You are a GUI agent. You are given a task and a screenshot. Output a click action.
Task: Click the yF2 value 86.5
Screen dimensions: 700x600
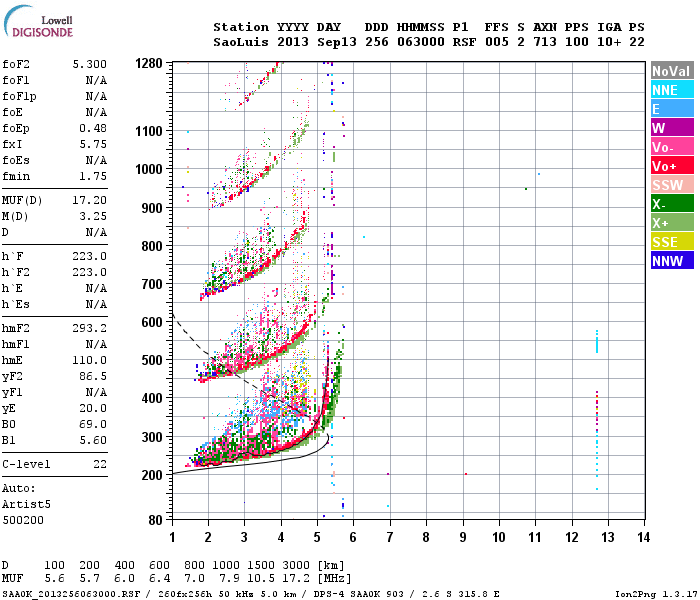[x=93, y=376]
